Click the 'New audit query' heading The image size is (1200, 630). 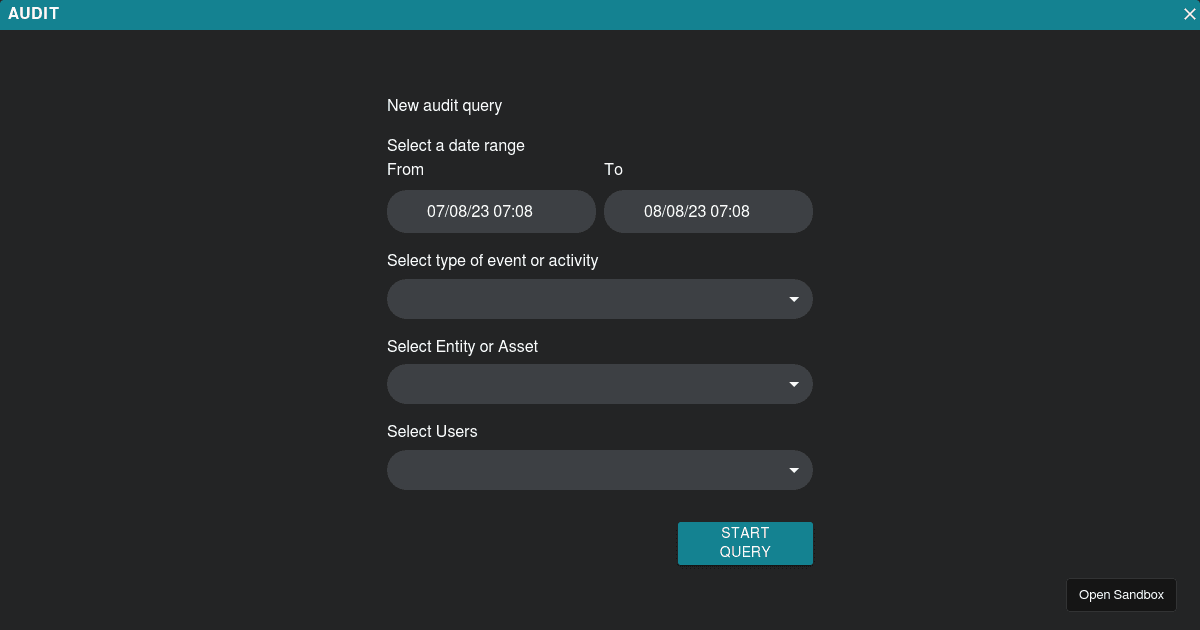[x=444, y=106]
